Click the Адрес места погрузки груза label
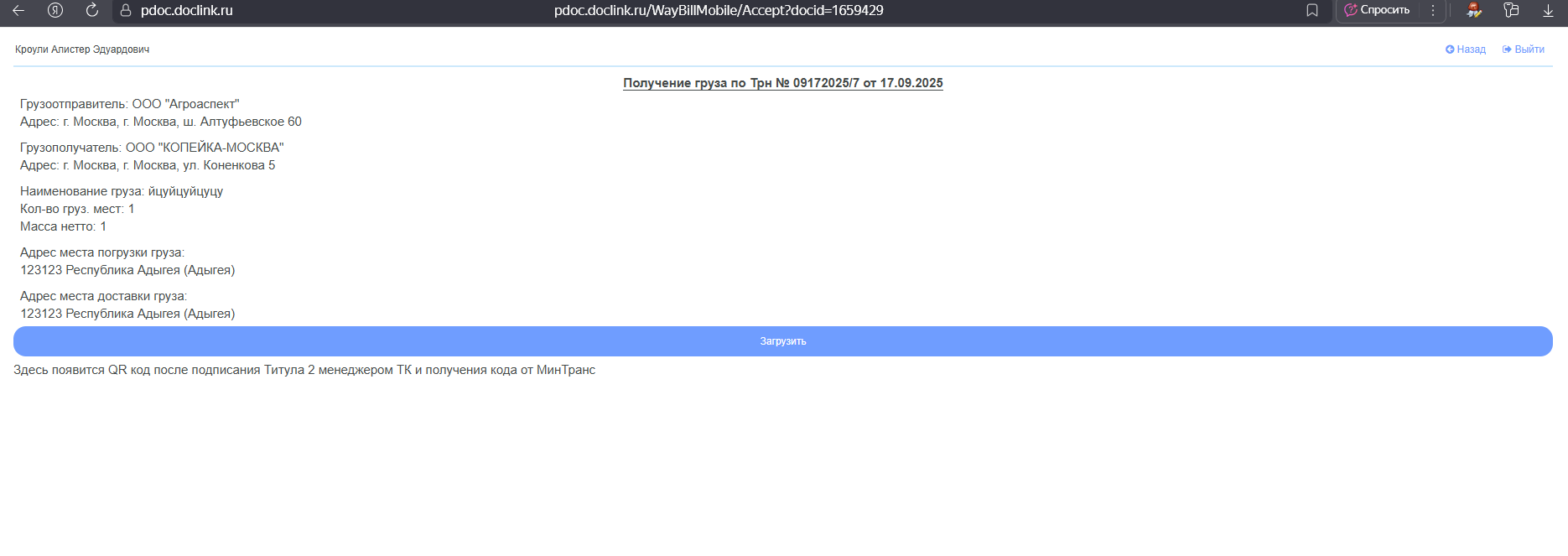 point(102,252)
